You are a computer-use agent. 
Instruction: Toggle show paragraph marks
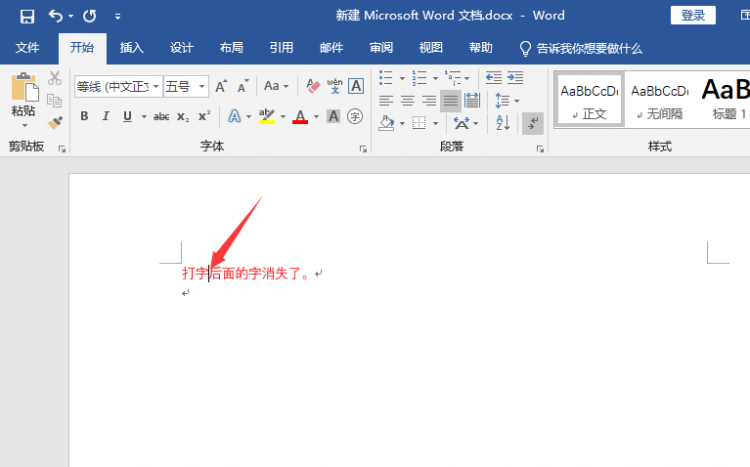[x=532, y=123]
